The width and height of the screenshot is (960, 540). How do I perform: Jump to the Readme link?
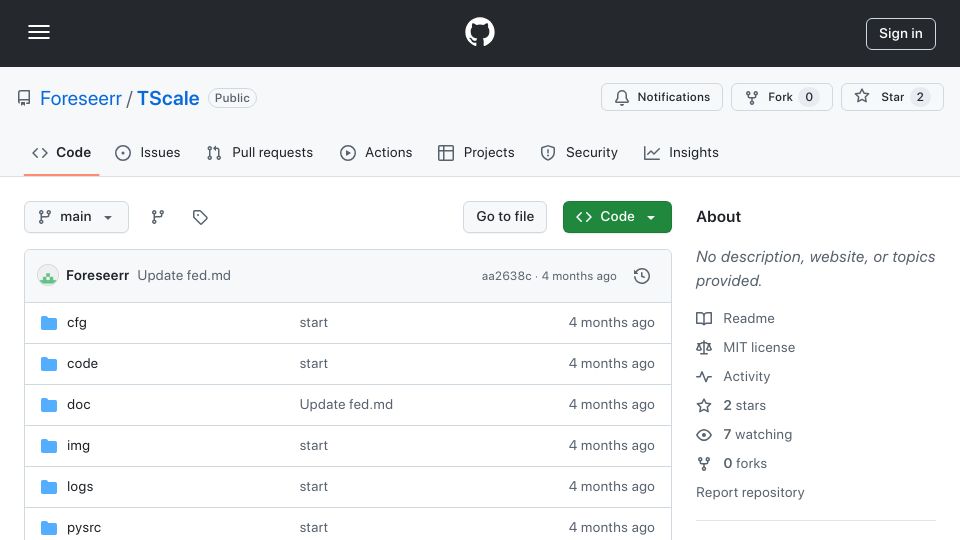(x=749, y=318)
